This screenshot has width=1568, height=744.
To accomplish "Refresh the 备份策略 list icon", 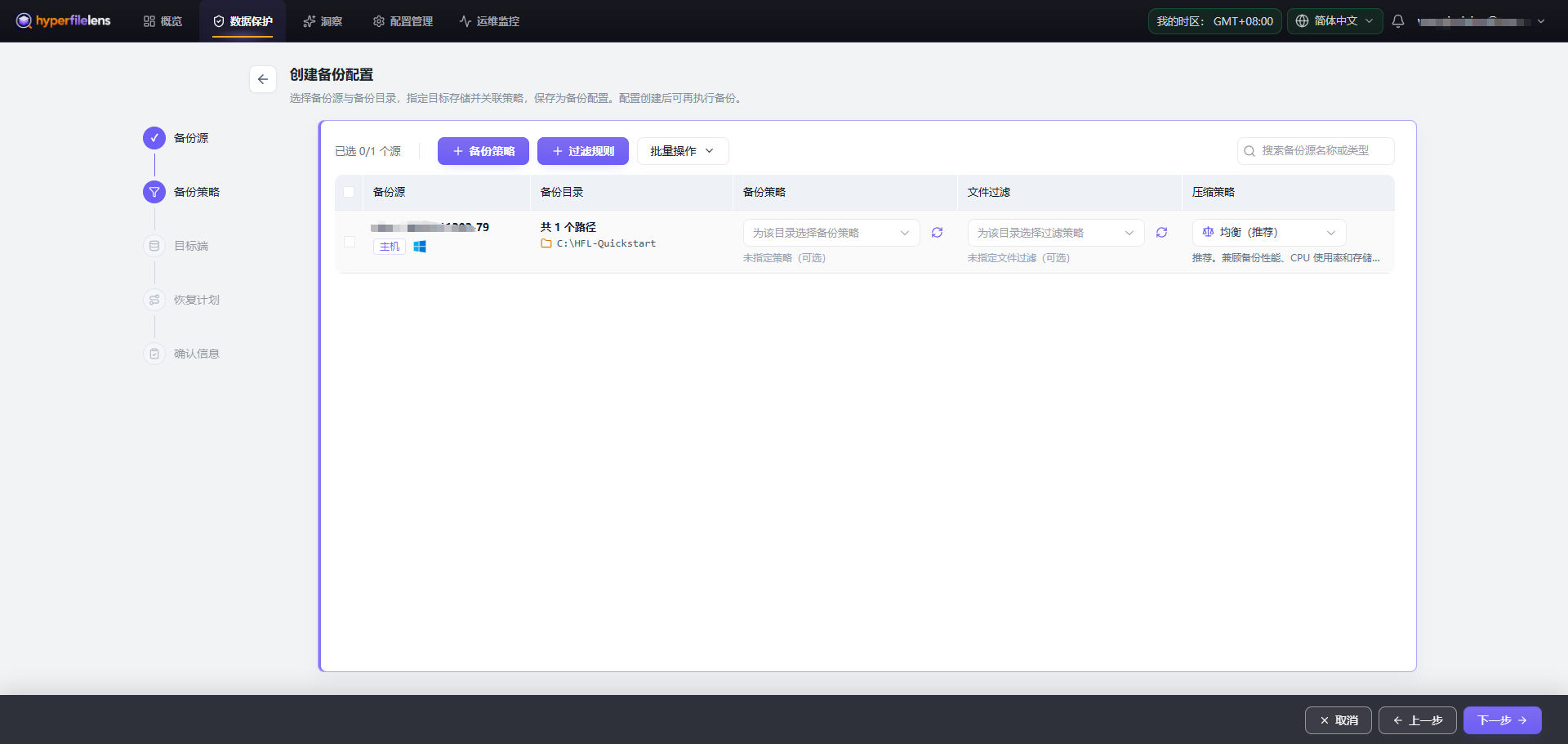I will (938, 233).
